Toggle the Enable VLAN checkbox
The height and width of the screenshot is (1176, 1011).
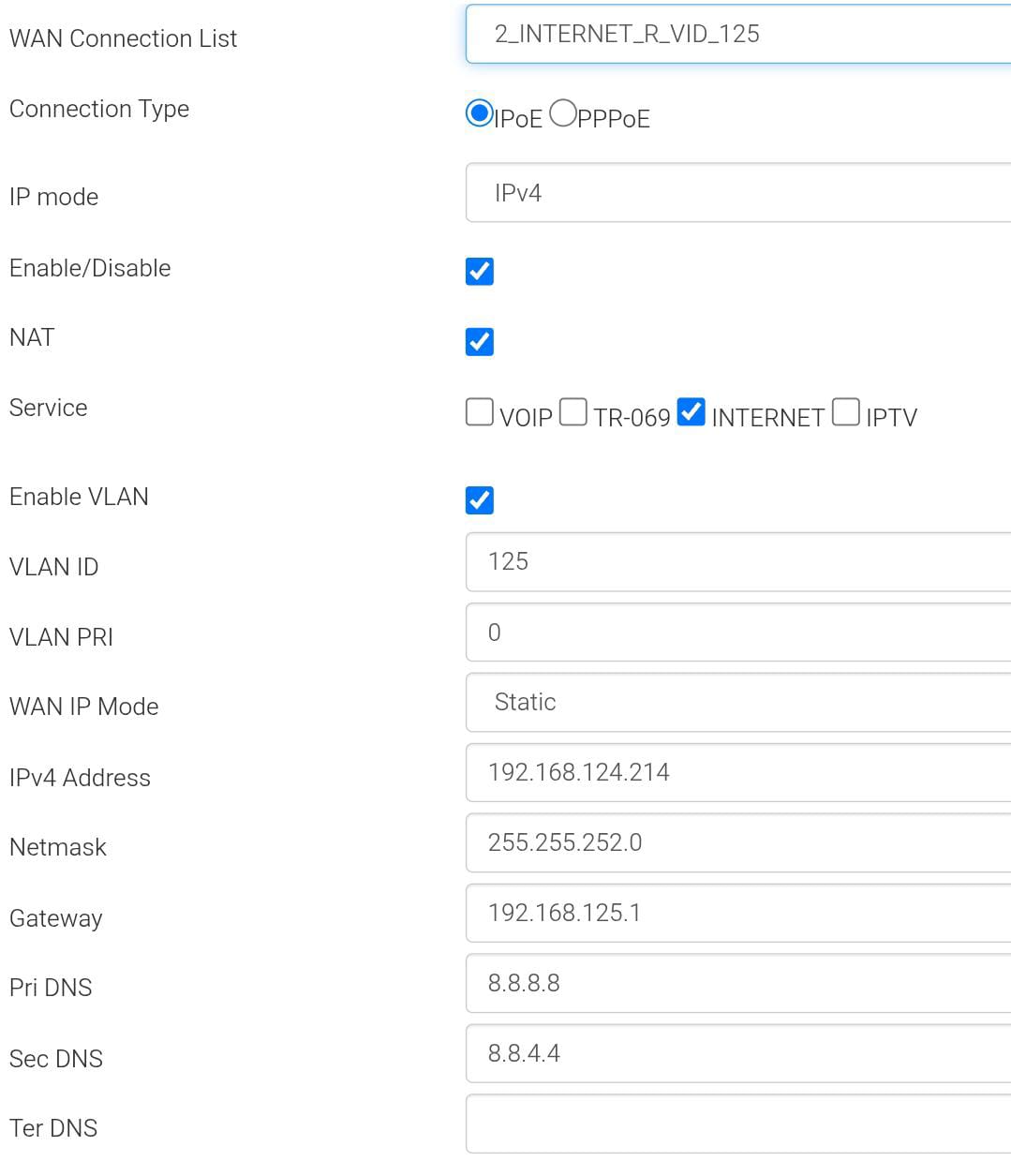(x=480, y=500)
